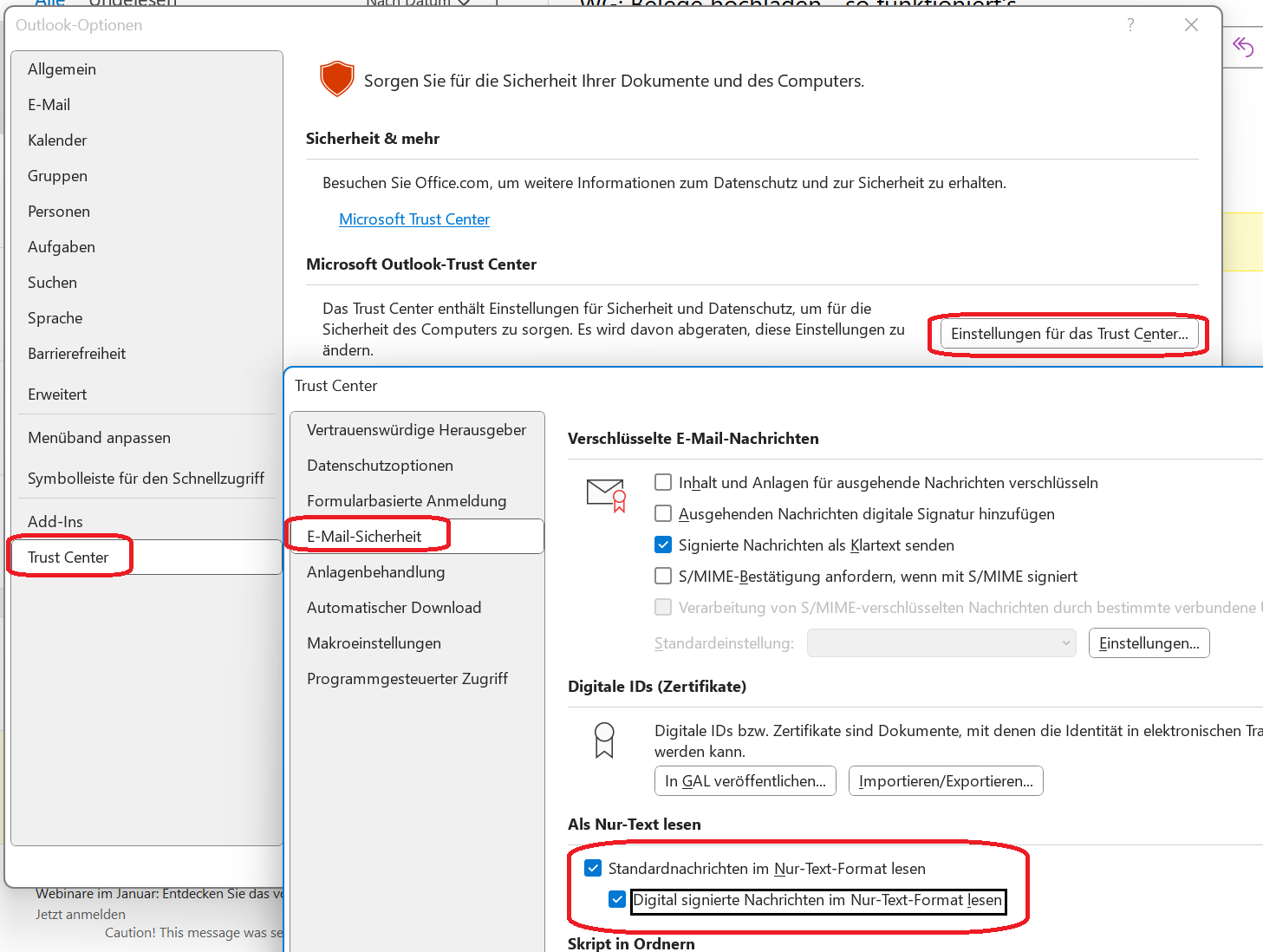Open Kalender options category
Viewport: 1263px width, 952px height.
pos(146,140)
